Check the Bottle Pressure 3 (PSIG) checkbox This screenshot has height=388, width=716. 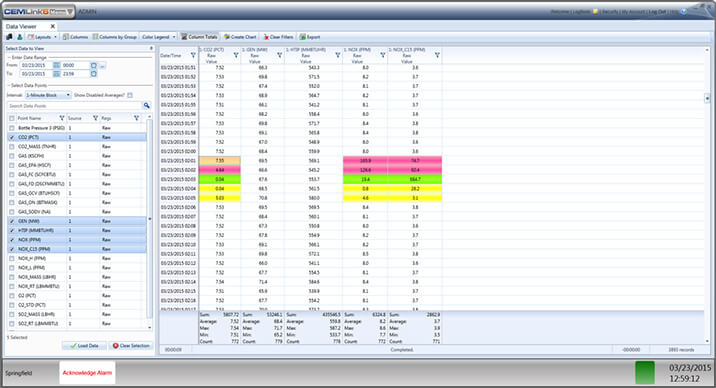click(11, 128)
